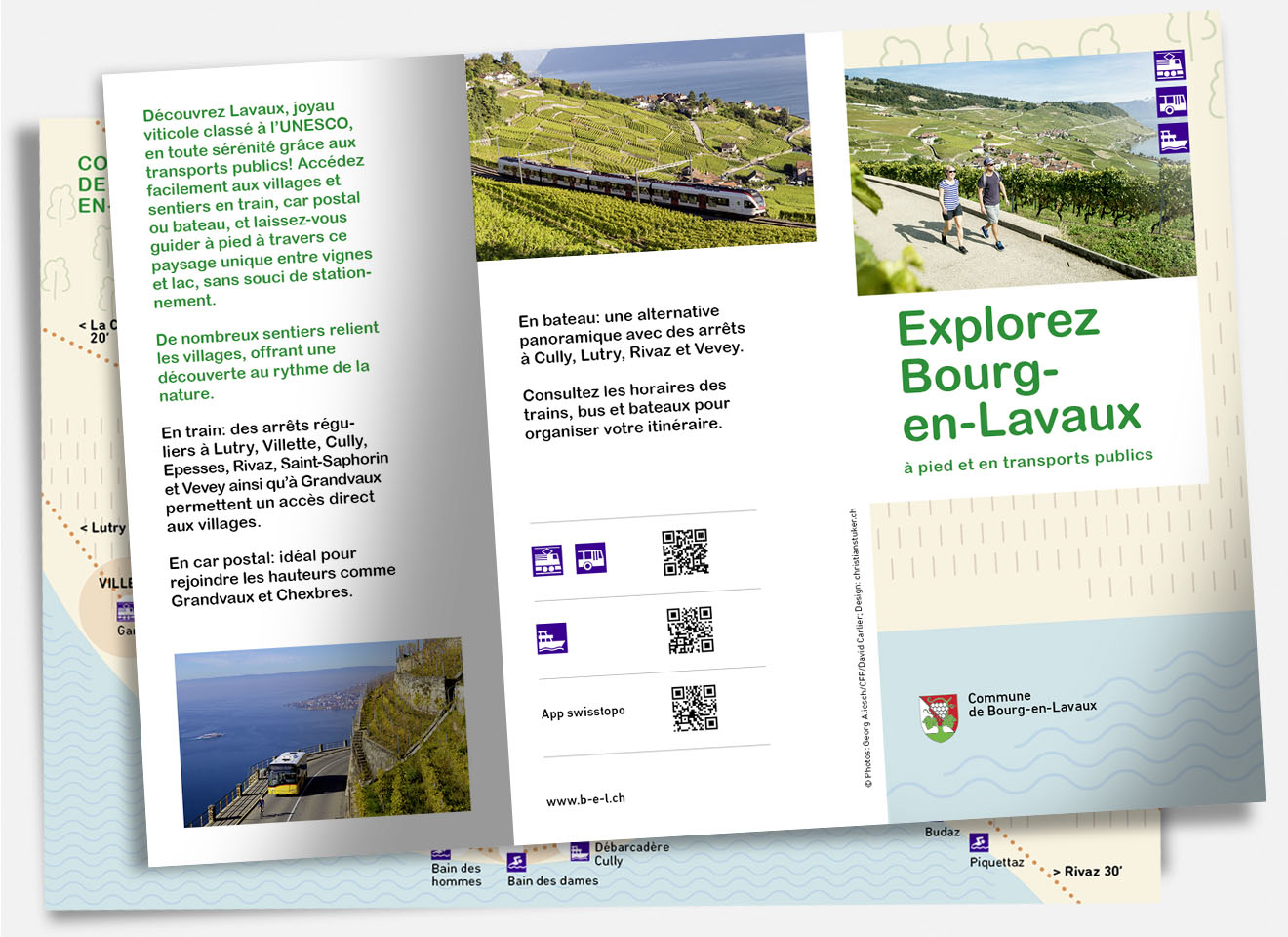Screen dimensions: 1288x937
Task: Click the QR code for train and bus timetables
Action: click(x=685, y=552)
